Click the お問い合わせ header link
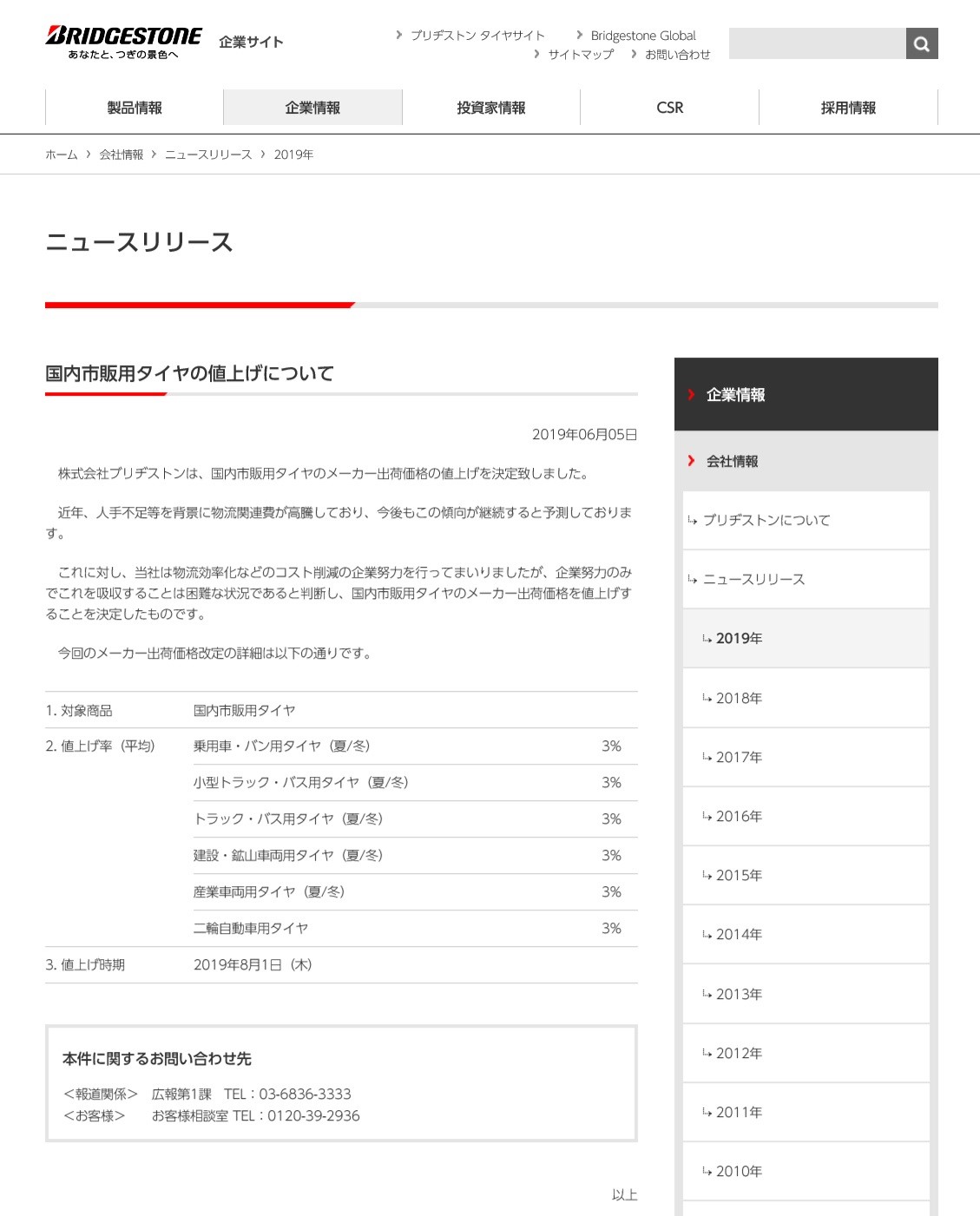Viewport: 980px width, 1216px height. pyautogui.click(x=677, y=55)
